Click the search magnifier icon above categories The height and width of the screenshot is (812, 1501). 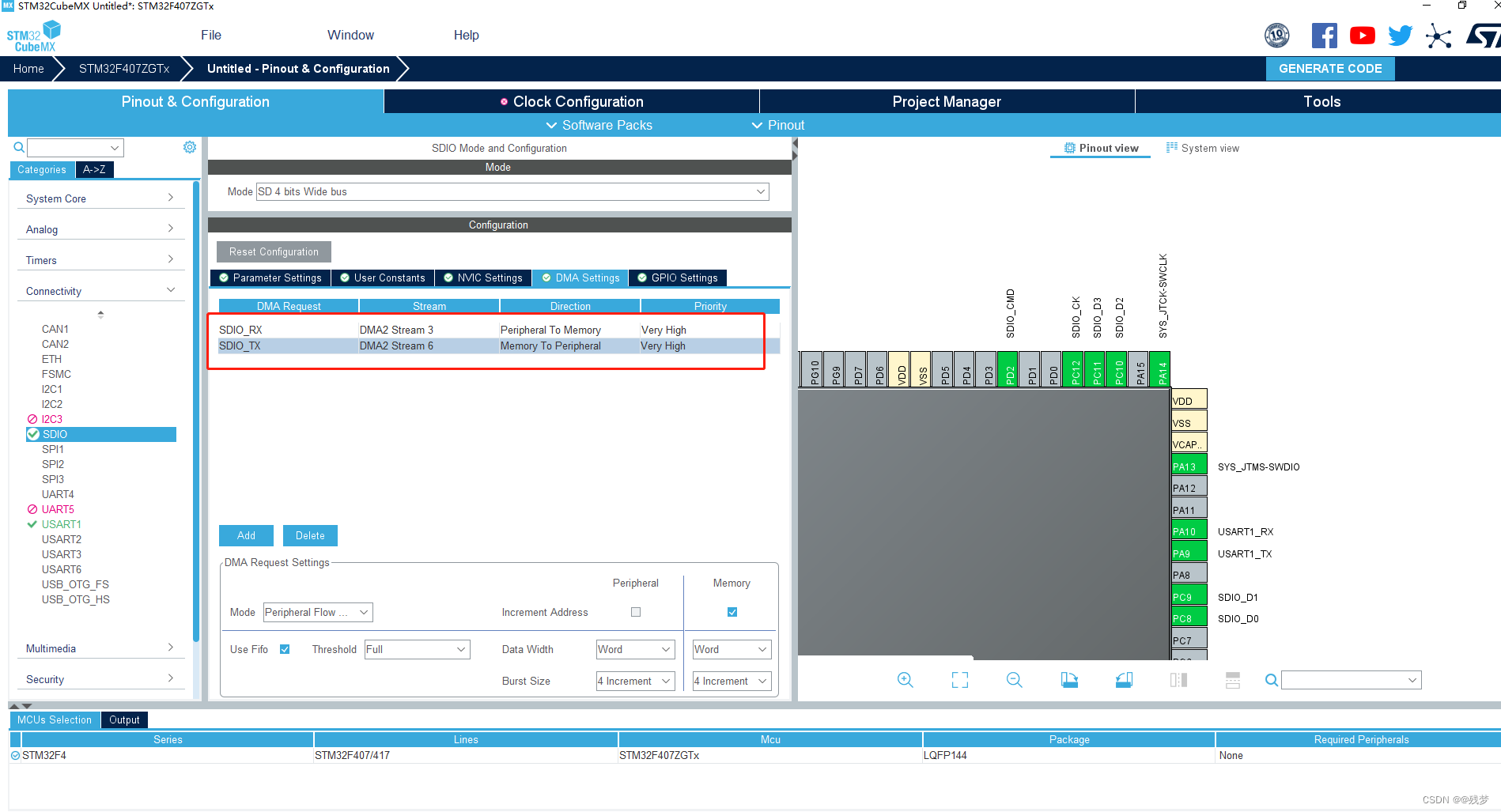(x=19, y=147)
